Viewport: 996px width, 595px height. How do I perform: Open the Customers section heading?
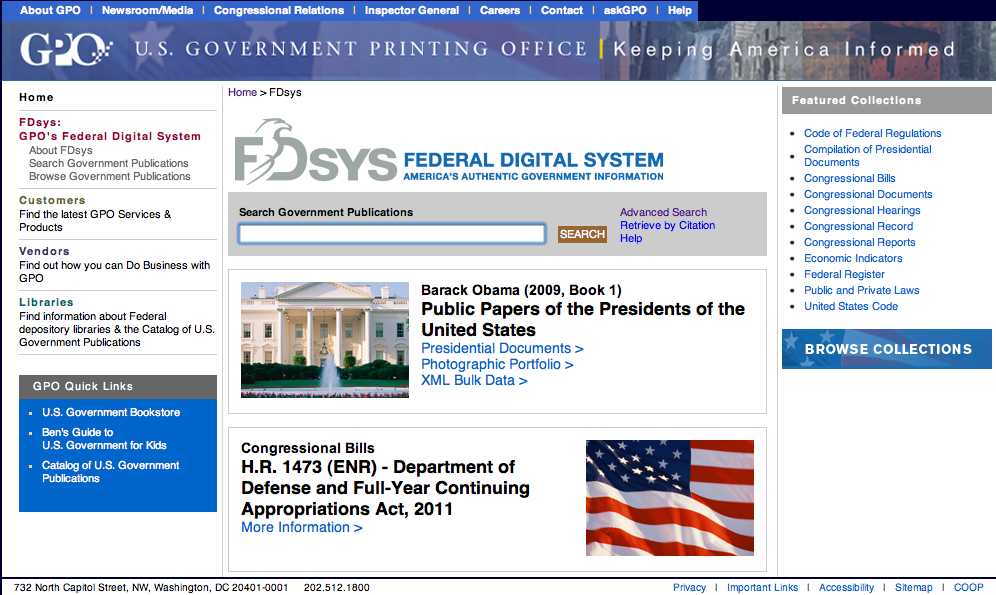[52, 200]
